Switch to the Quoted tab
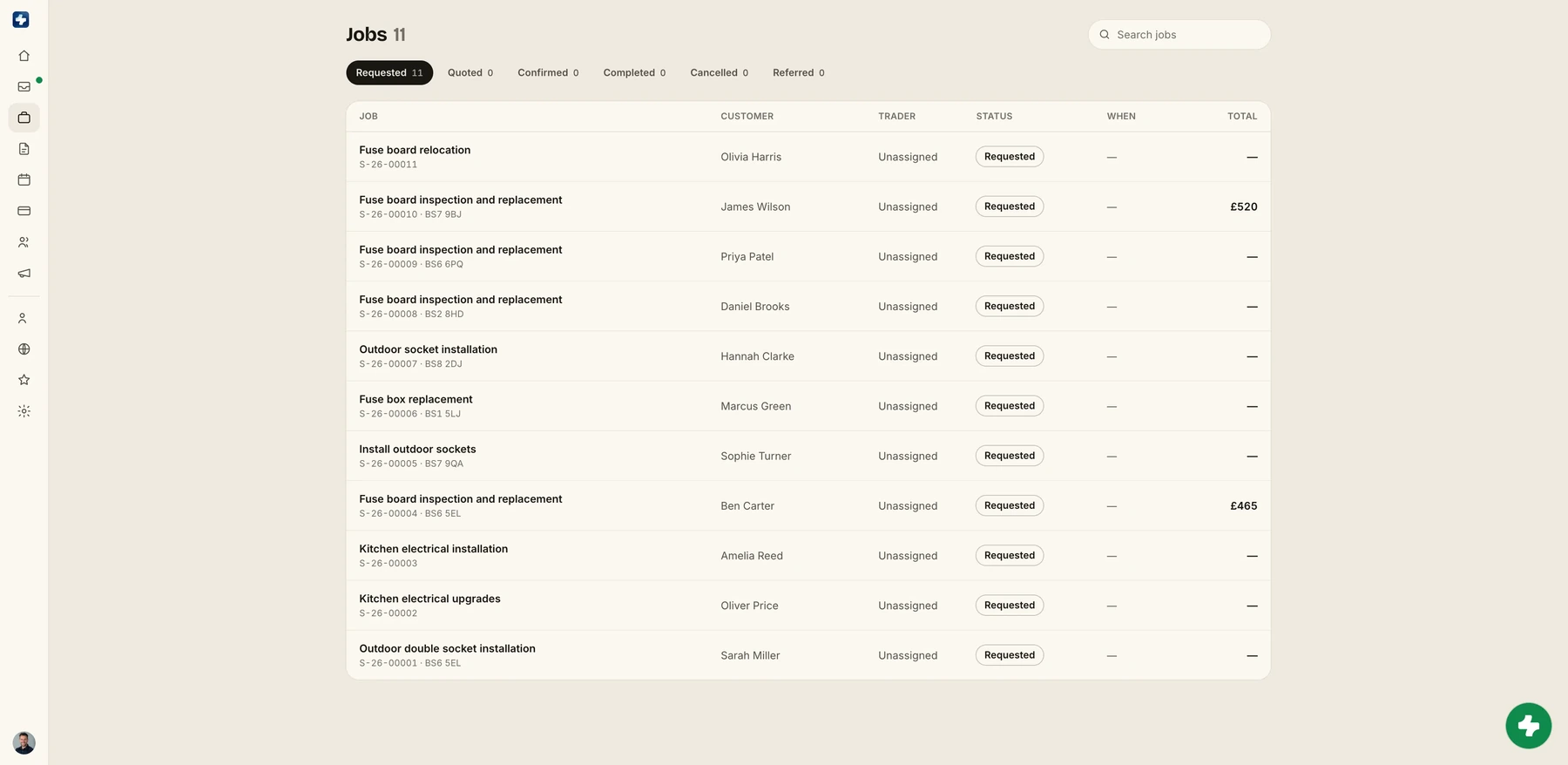 pos(470,72)
